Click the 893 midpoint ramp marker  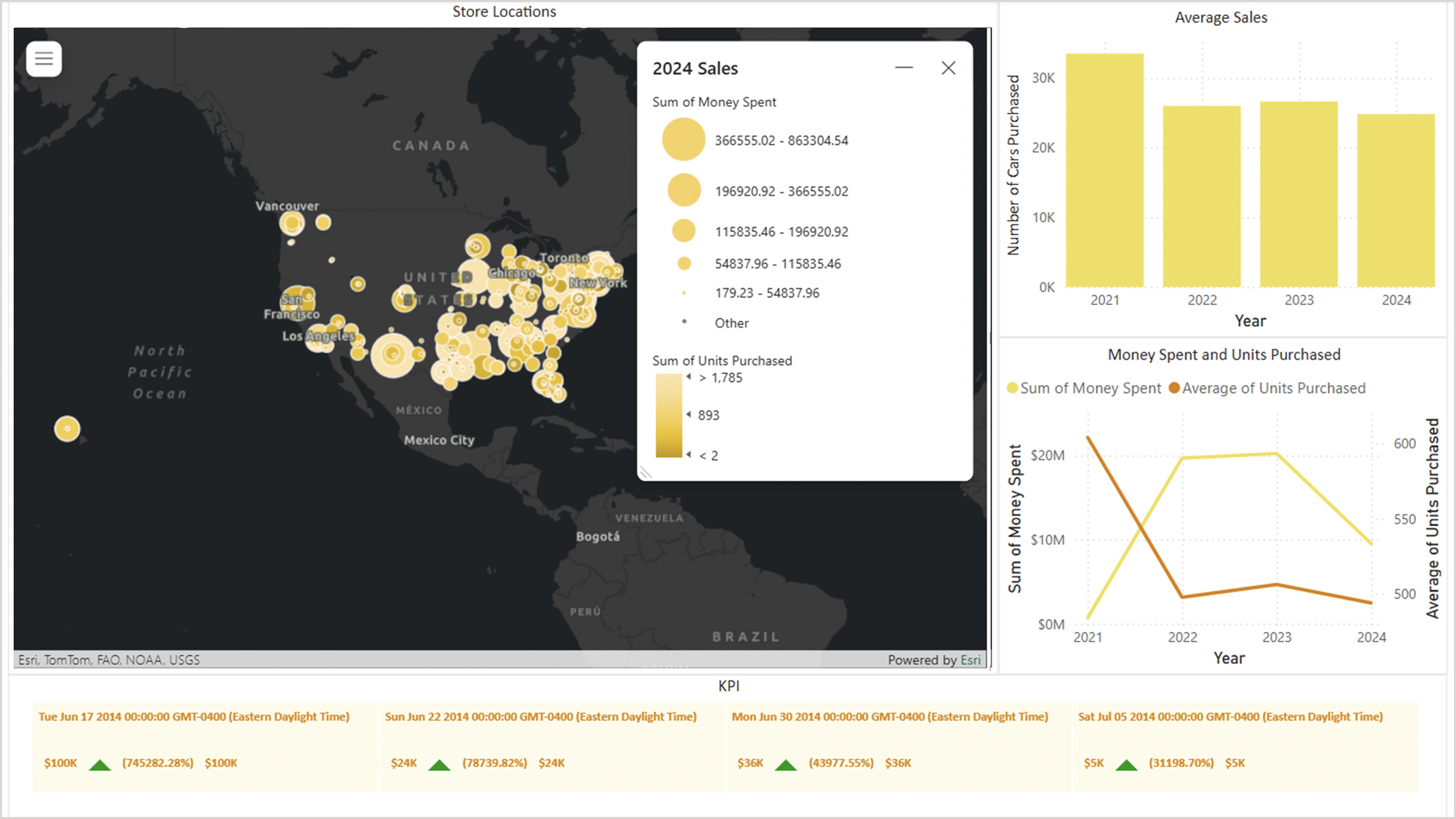pos(689,415)
